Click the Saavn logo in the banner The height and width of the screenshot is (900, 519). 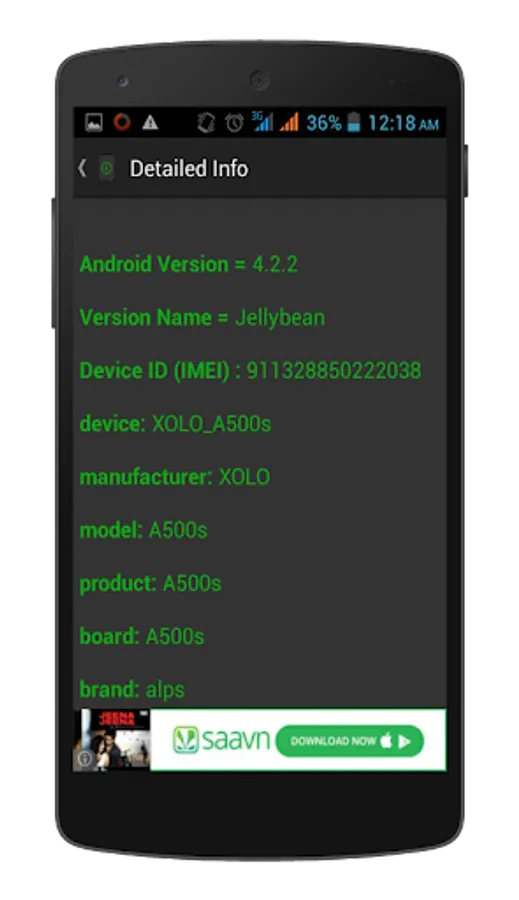pos(221,740)
